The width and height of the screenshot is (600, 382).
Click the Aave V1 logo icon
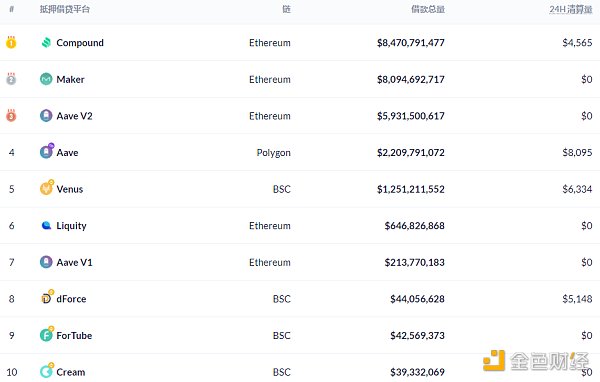coord(46,262)
